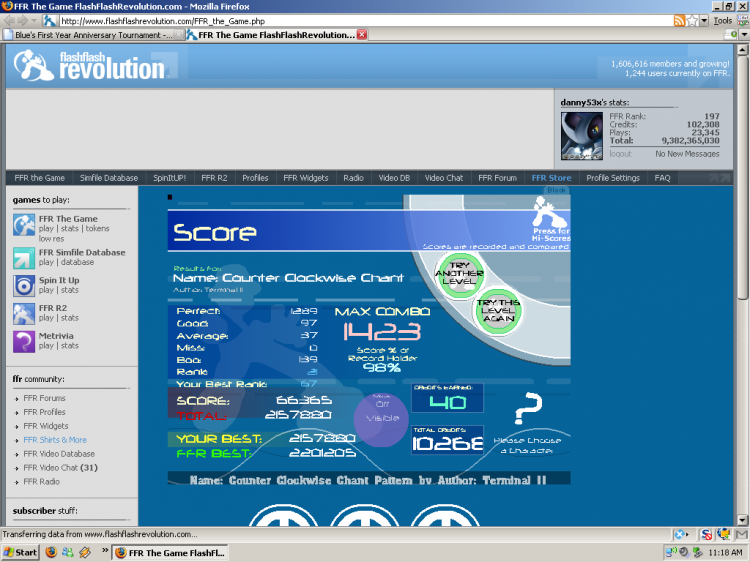Viewport: 750px width, 562px height.
Task: Bookmark page with the star icon
Action: point(692,21)
